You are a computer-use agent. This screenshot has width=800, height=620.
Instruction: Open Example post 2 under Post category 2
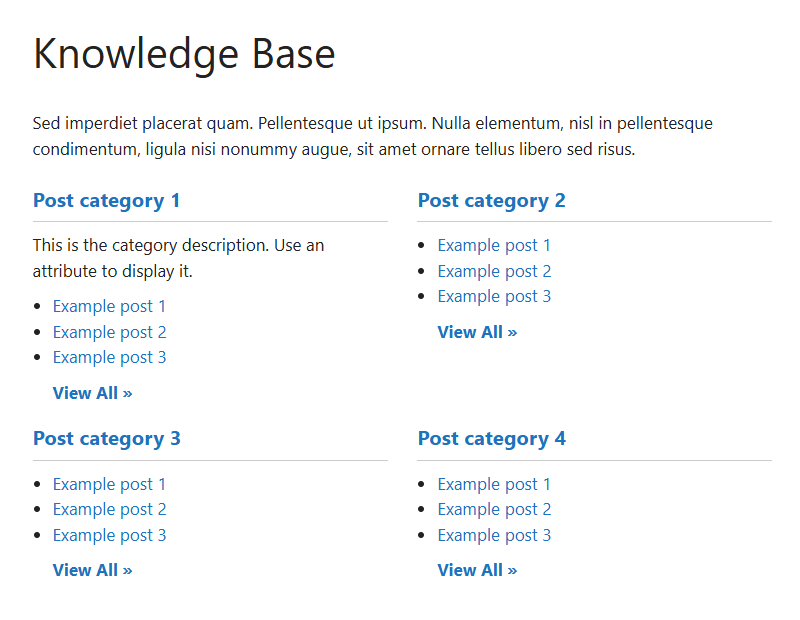tap(494, 271)
